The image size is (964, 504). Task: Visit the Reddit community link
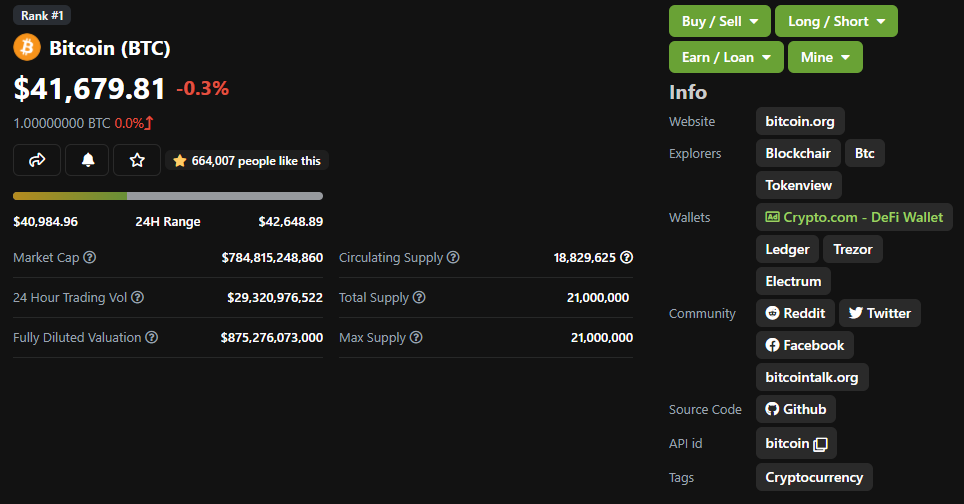click(x=795, y=313)
